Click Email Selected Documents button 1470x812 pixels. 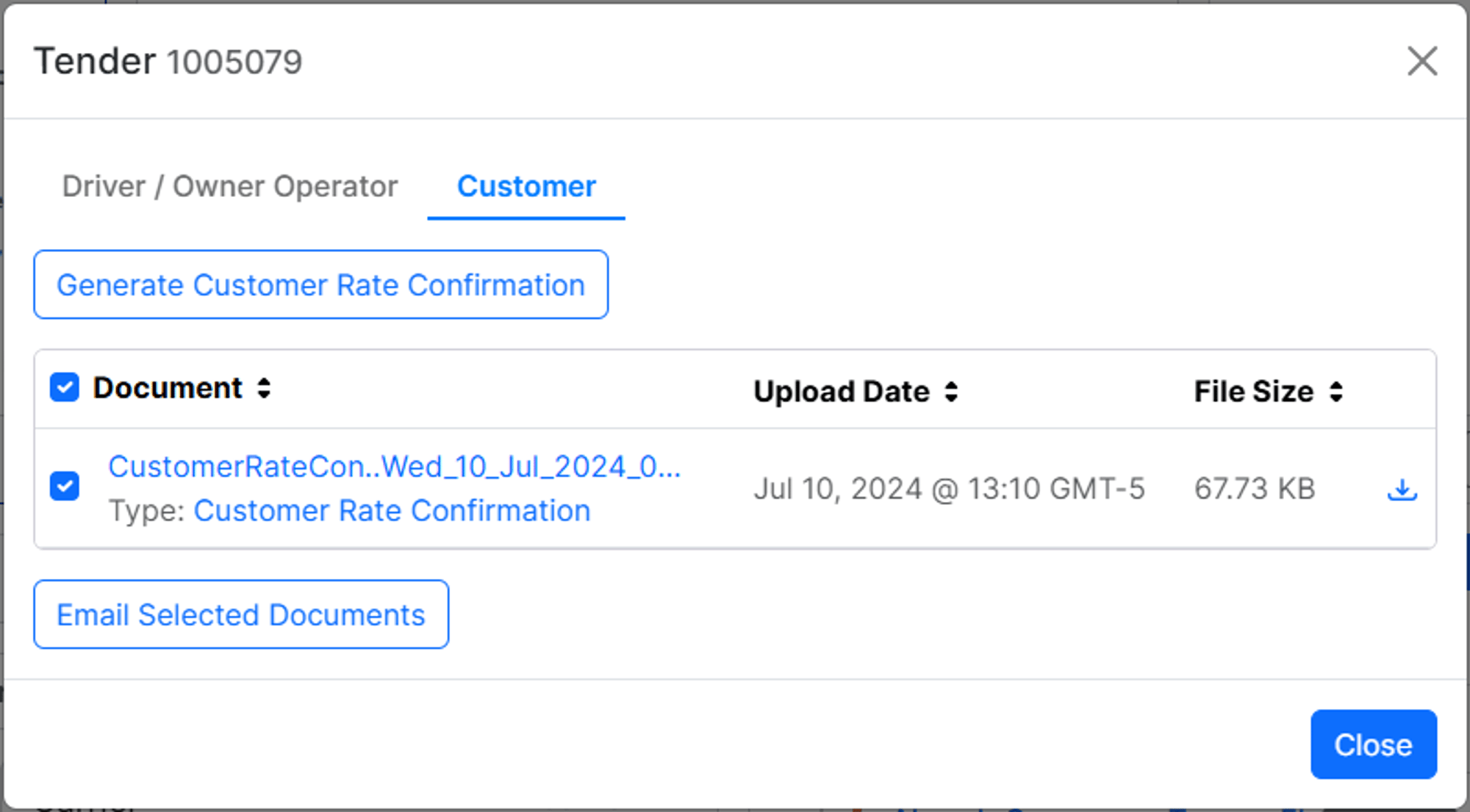point(241,614)
